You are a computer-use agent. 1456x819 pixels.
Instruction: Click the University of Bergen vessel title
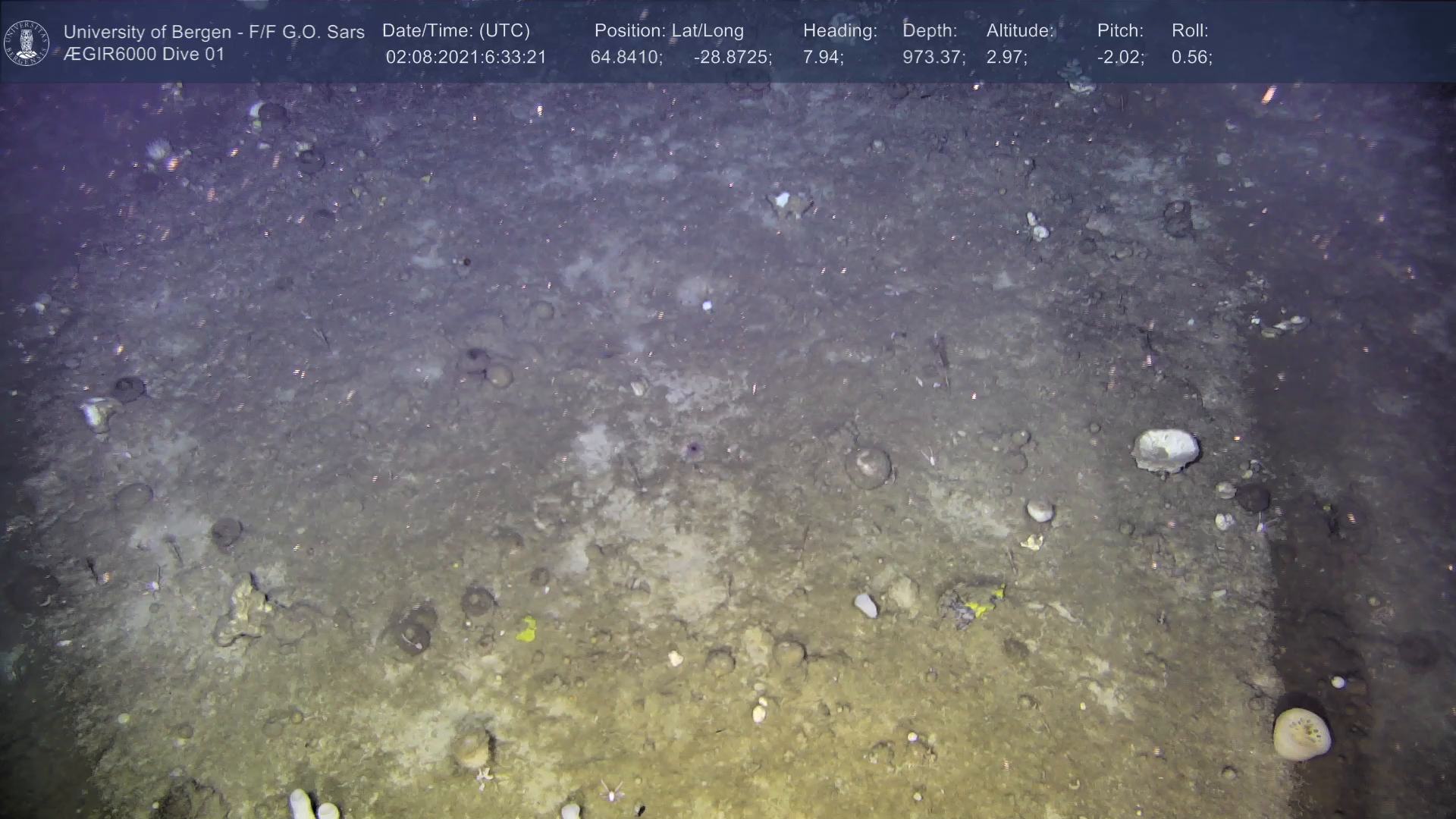214,32
